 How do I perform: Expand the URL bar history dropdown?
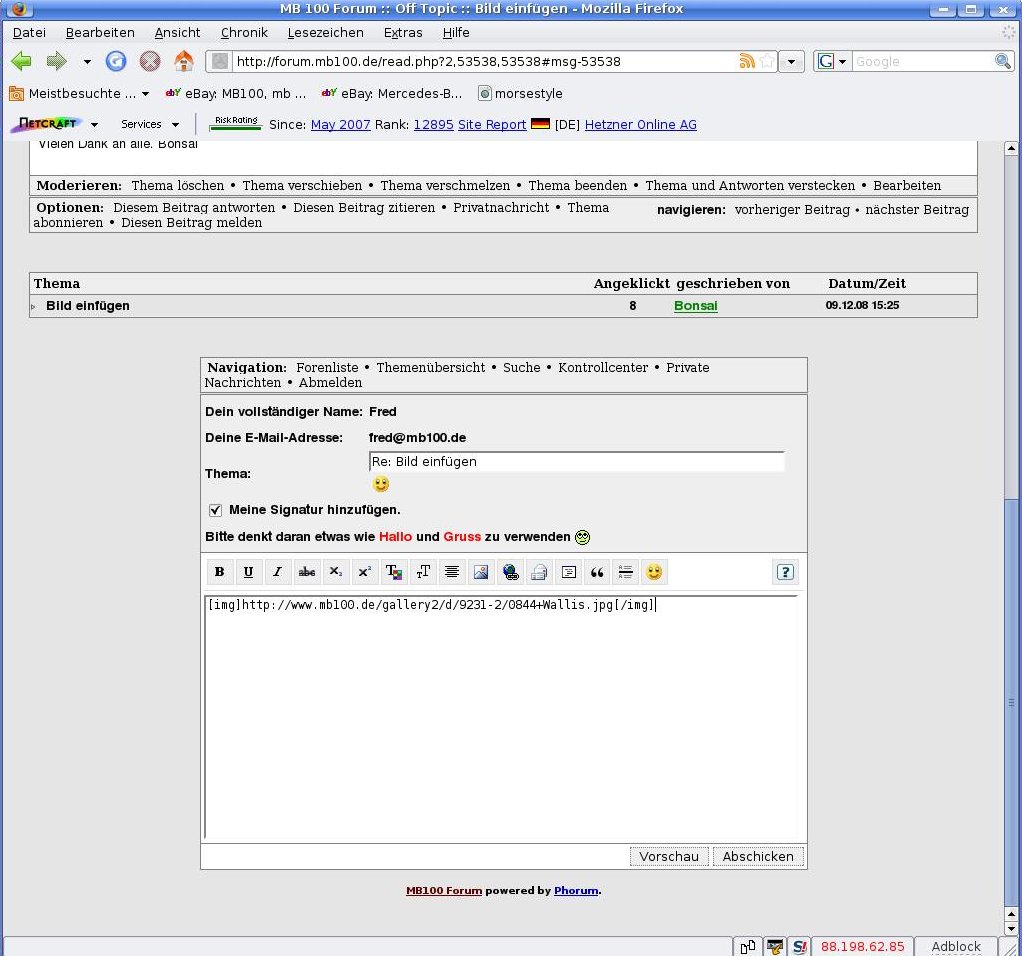(791, 61)
